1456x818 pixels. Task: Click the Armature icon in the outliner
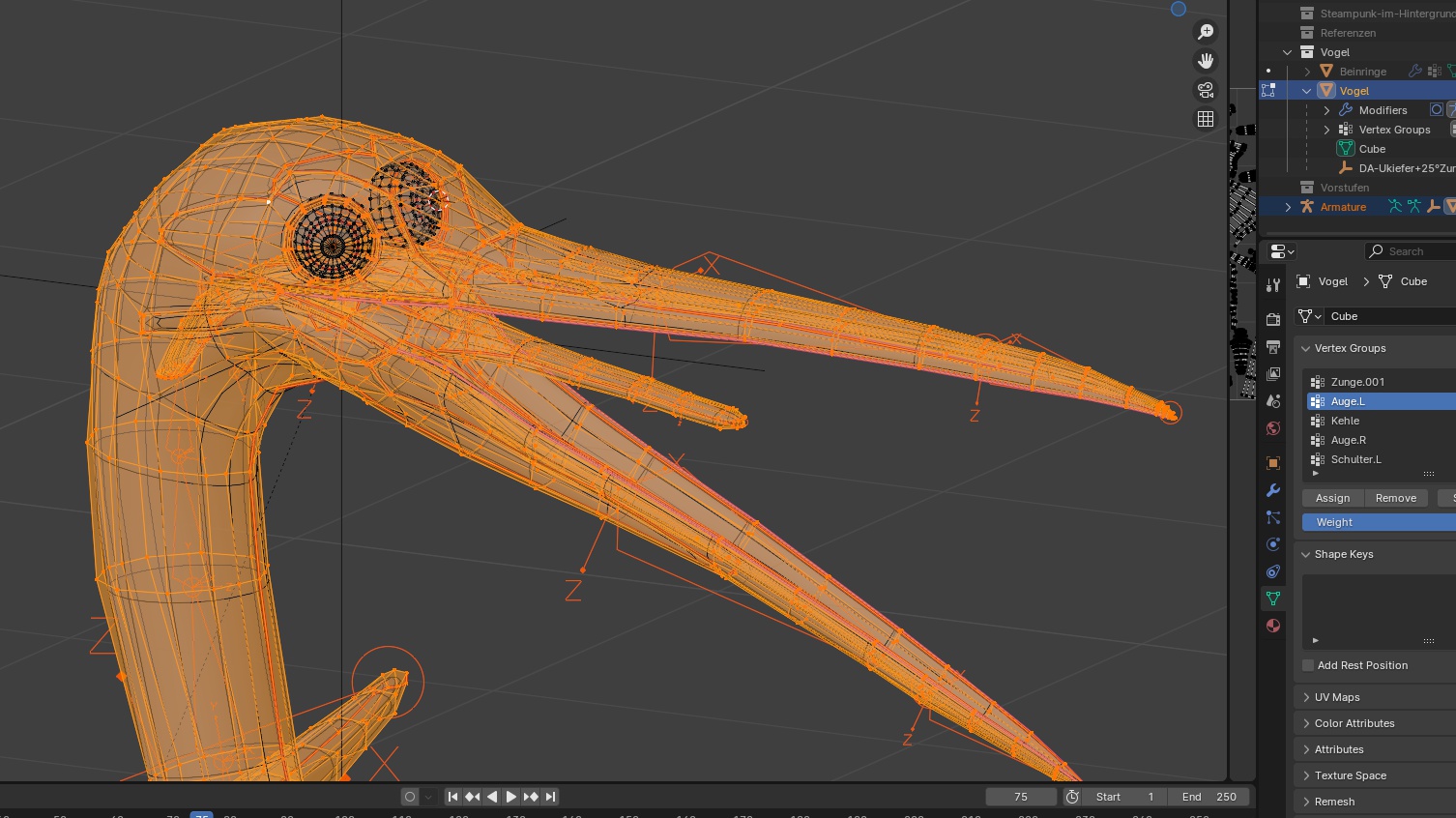[1307, 207]
